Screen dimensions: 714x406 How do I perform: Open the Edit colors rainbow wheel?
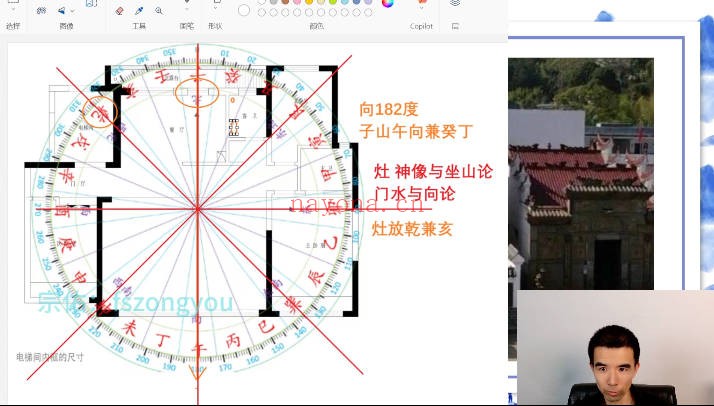coord(388,3)
